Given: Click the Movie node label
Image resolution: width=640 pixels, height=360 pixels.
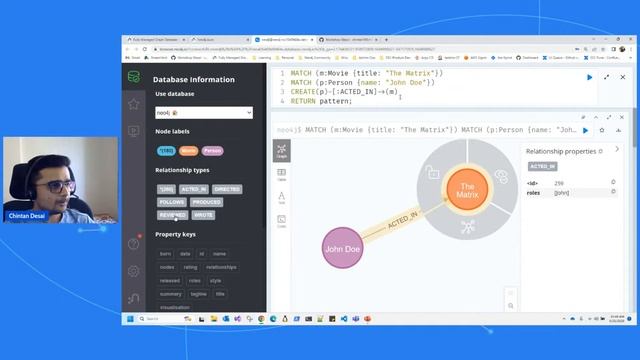Looking at the screenshot, I should point(189,151).
